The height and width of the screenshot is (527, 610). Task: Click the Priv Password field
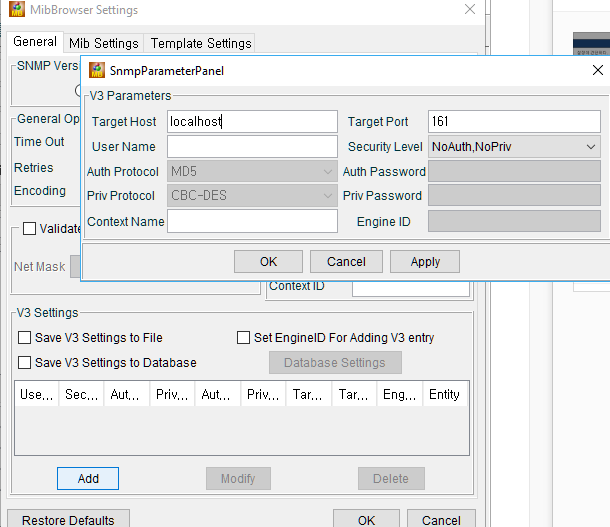pos(514,196)
